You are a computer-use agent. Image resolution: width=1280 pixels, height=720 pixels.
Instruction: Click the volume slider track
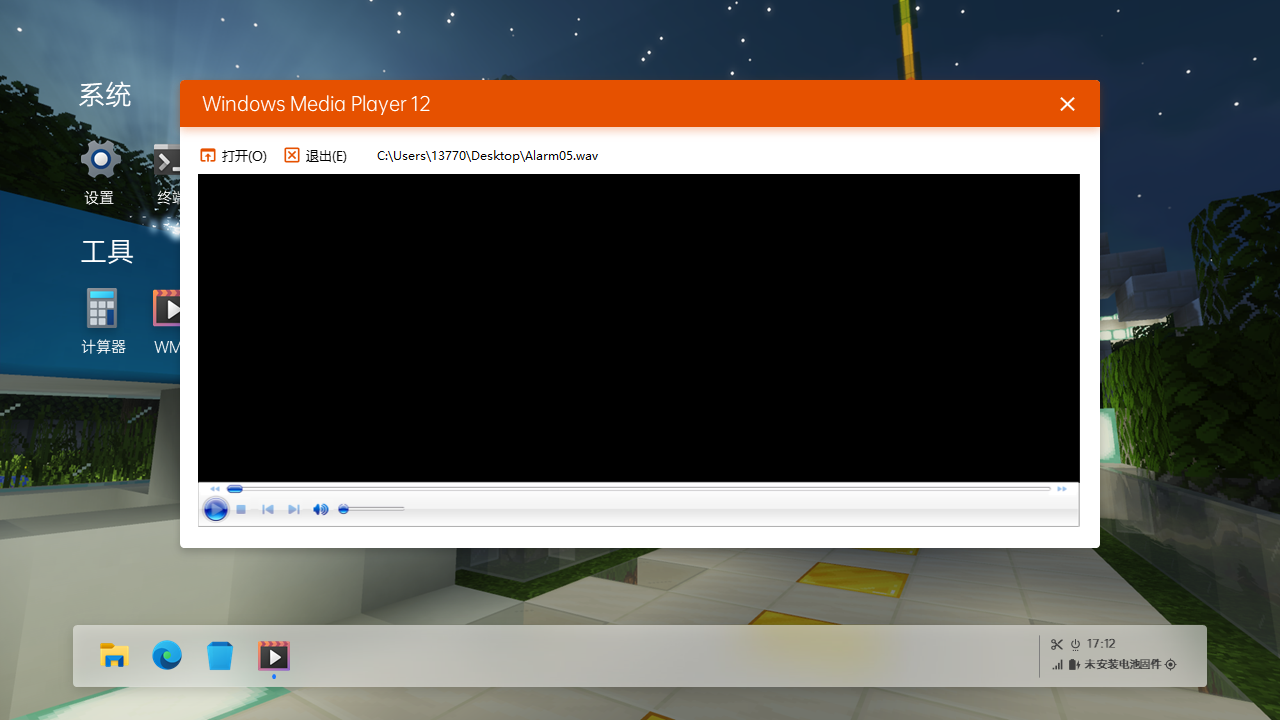(372, 509)
